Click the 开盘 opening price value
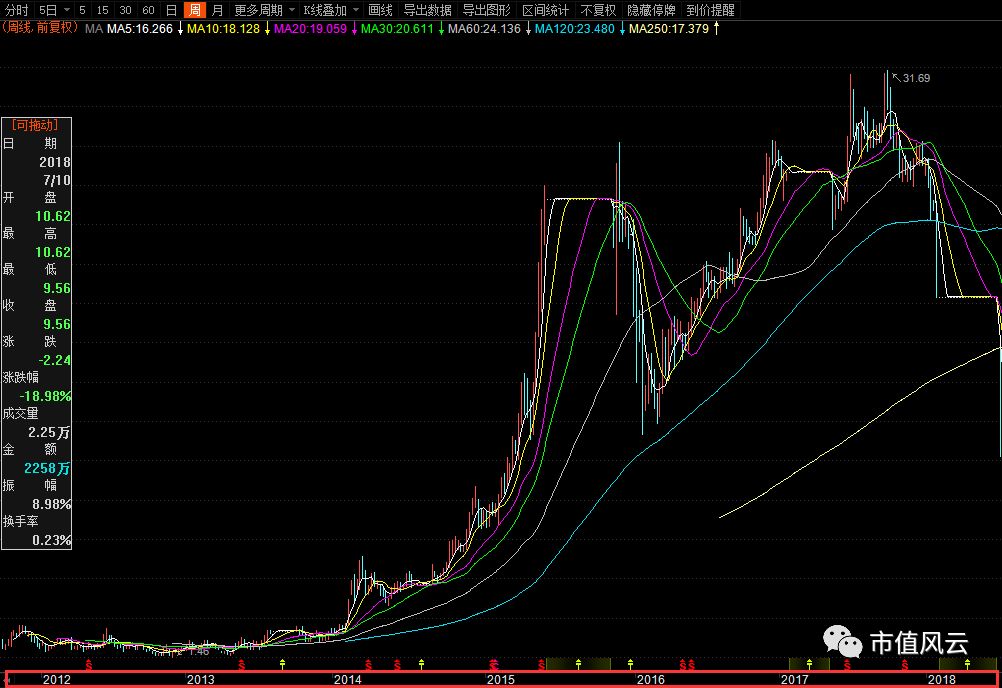The image size is (1002, 688). [x=52, y=216]
